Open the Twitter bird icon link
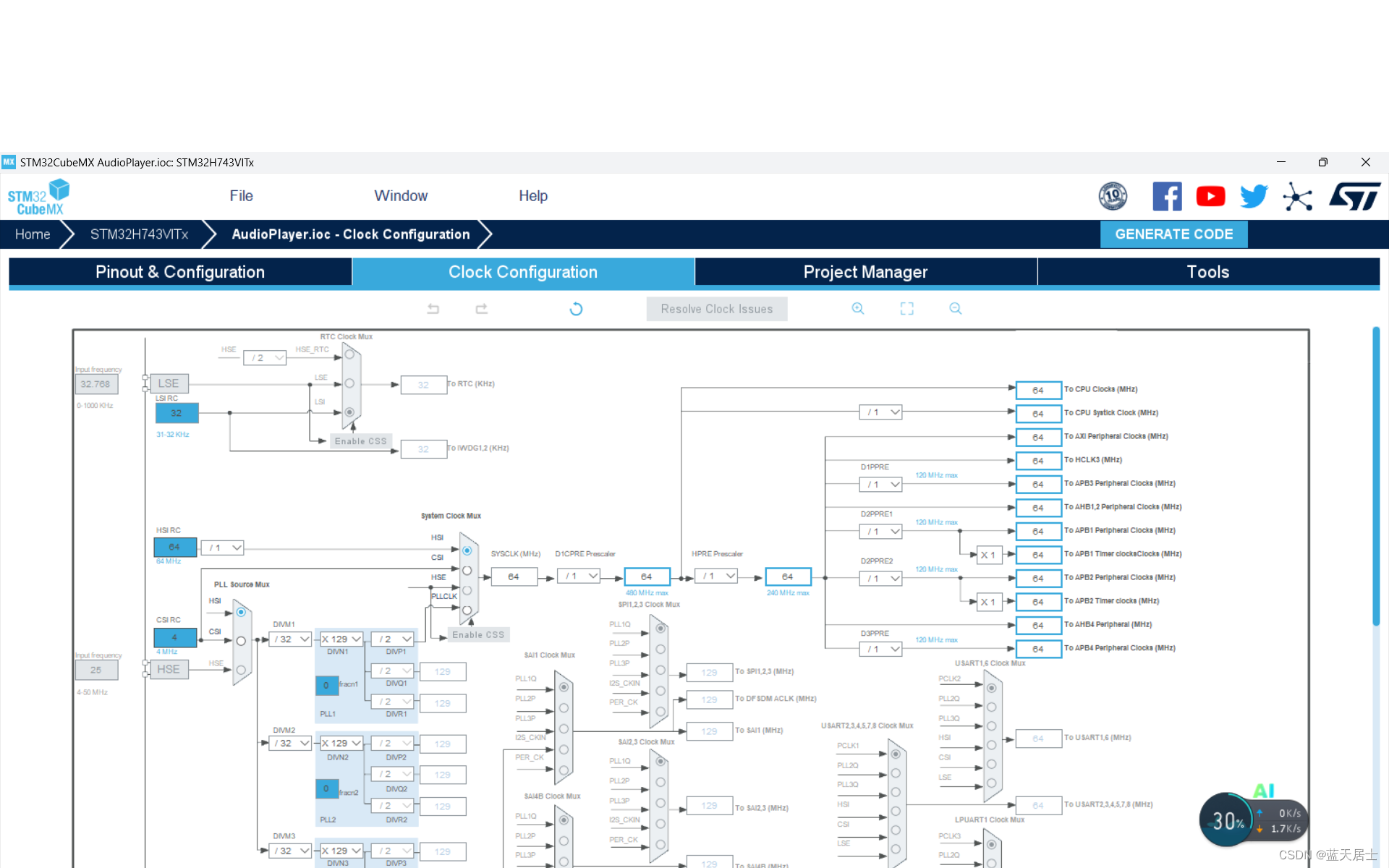This screenshot has width=1389, height=868. tap(1254, 196)
